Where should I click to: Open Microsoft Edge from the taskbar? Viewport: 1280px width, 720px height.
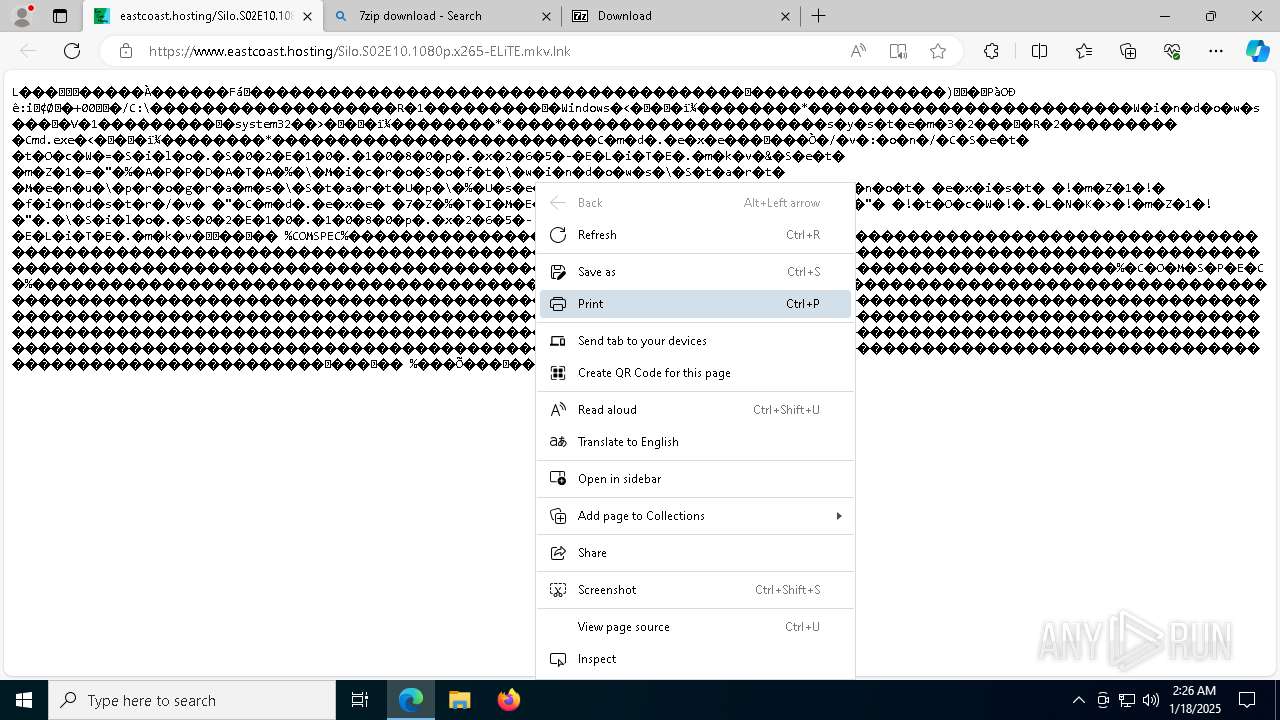click(411, 700)
